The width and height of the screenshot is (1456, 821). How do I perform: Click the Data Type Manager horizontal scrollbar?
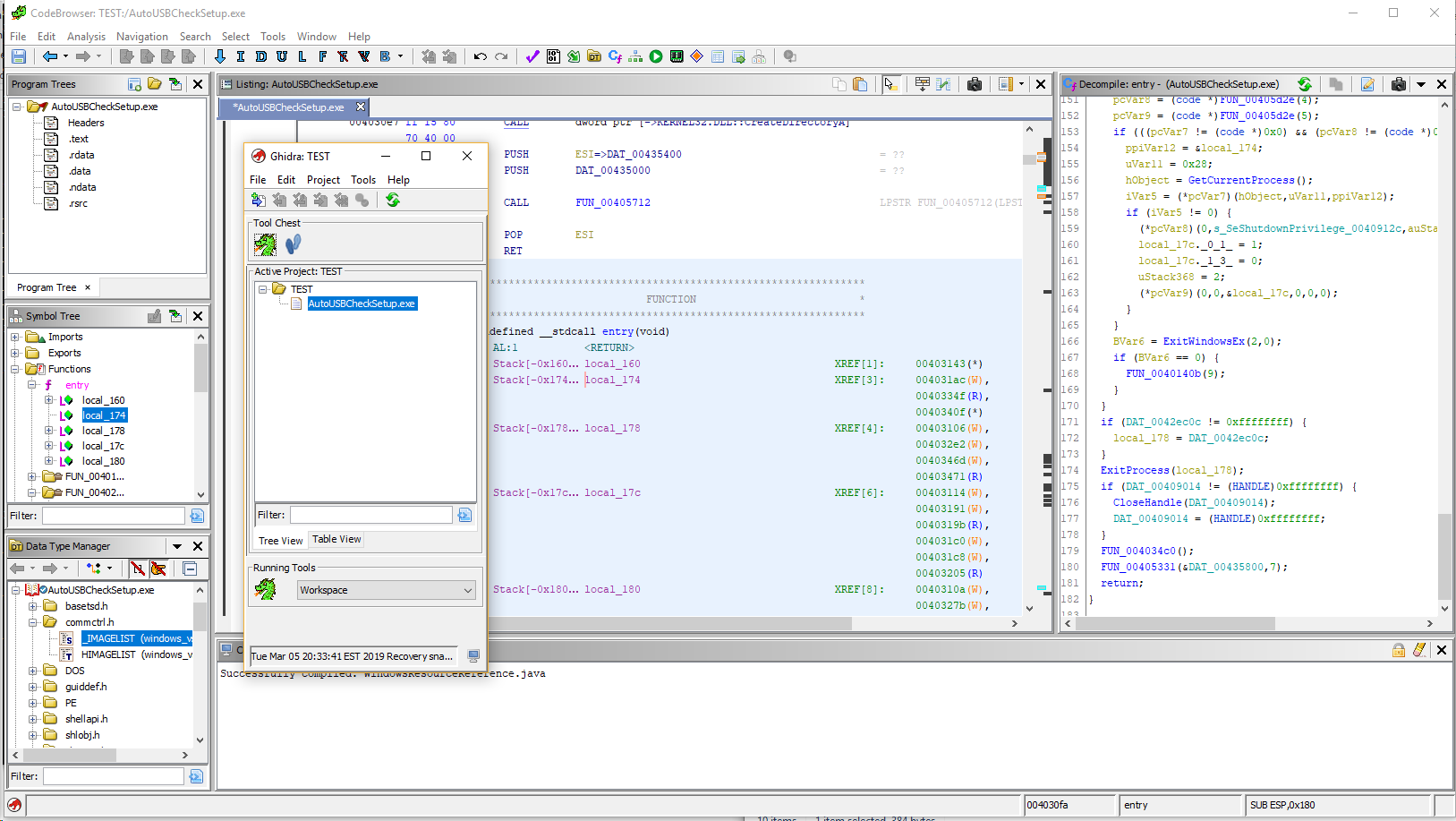pos(99,755)
